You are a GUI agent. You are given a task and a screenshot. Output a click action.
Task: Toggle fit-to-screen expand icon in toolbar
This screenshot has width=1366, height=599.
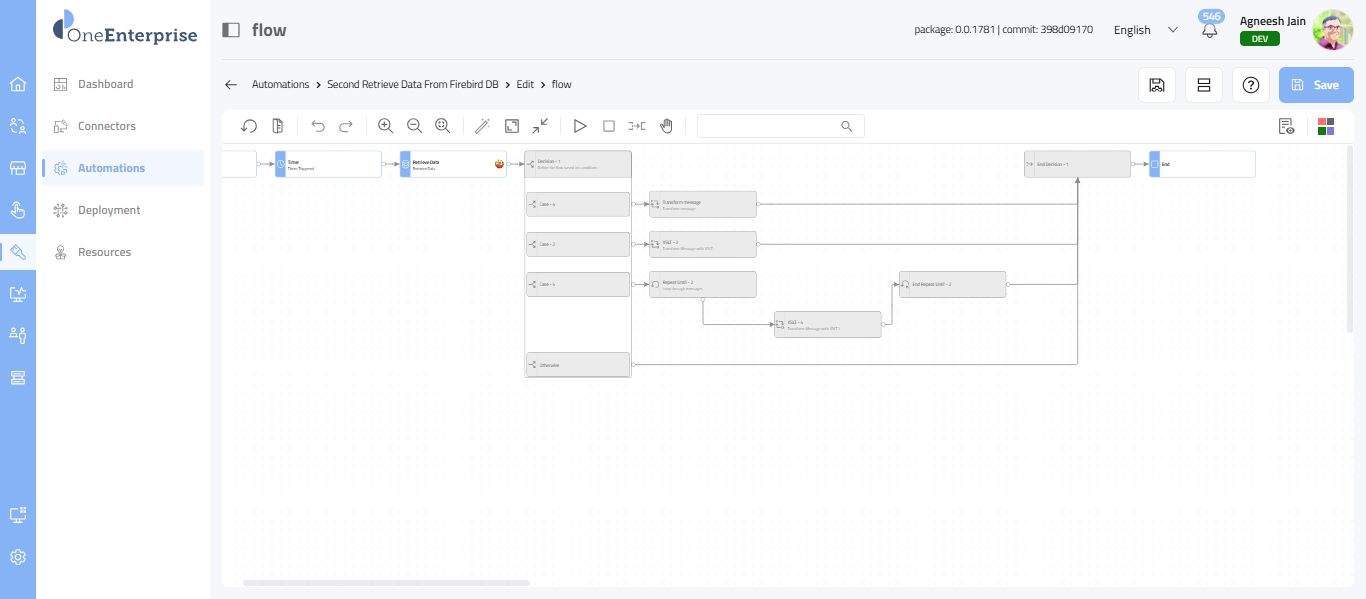coord(512,126)
